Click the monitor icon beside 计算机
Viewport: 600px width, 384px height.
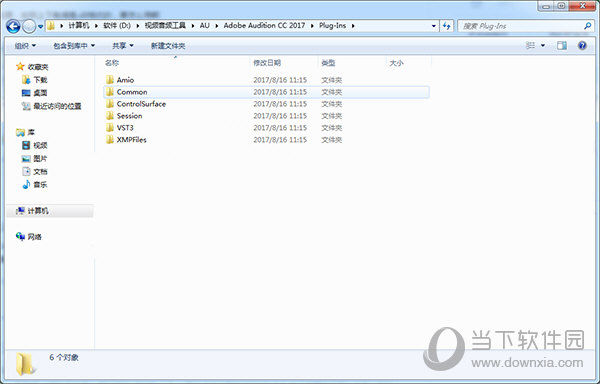pos(20,211)
